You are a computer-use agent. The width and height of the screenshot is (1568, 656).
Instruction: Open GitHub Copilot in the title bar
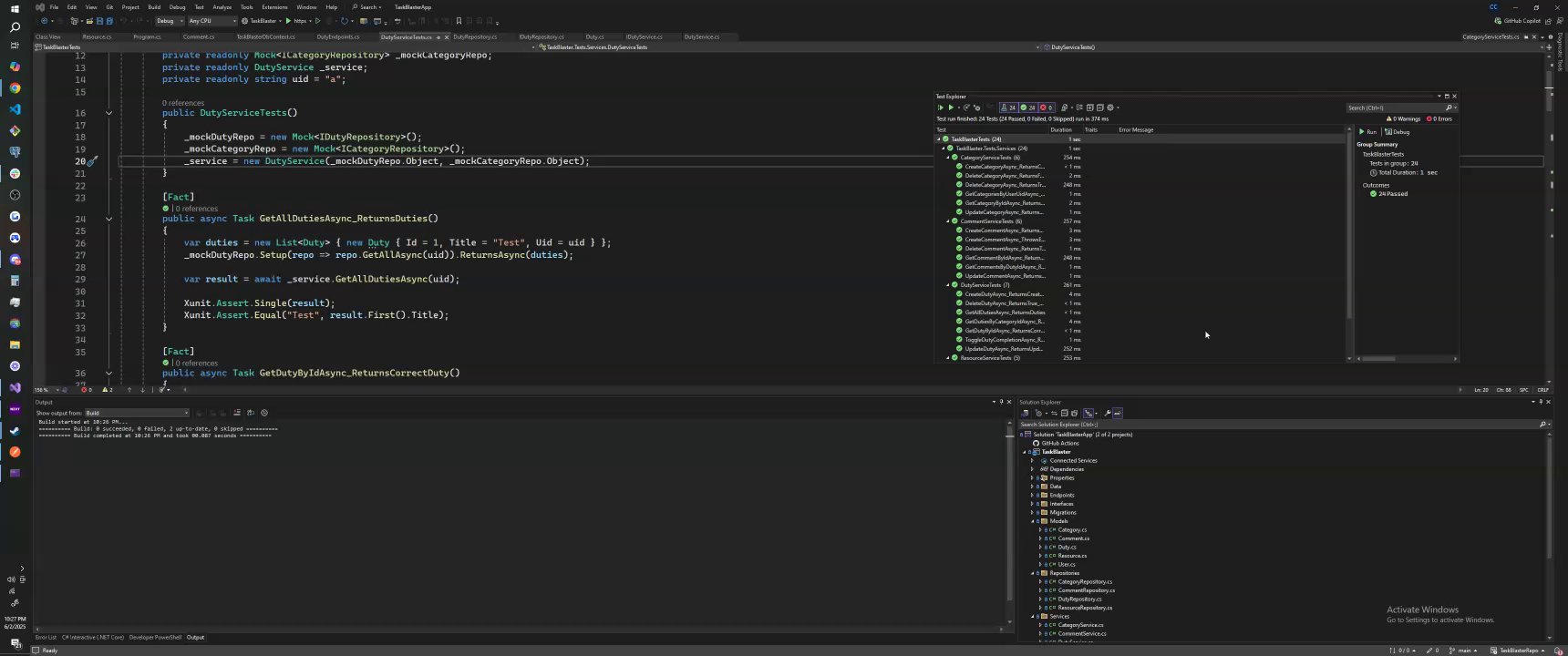point(1519,21)
